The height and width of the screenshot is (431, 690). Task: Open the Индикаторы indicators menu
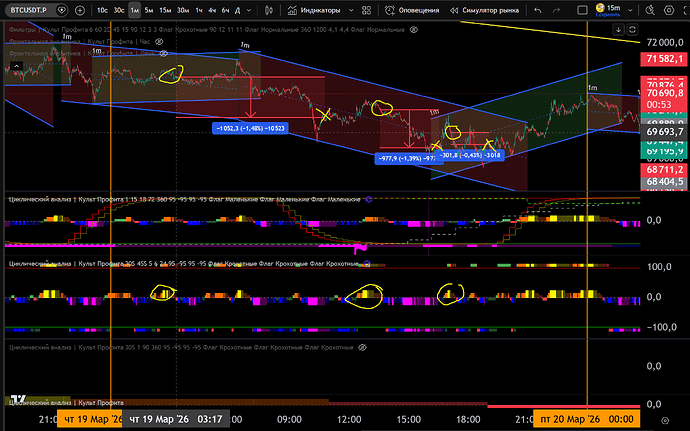[308, 9]
